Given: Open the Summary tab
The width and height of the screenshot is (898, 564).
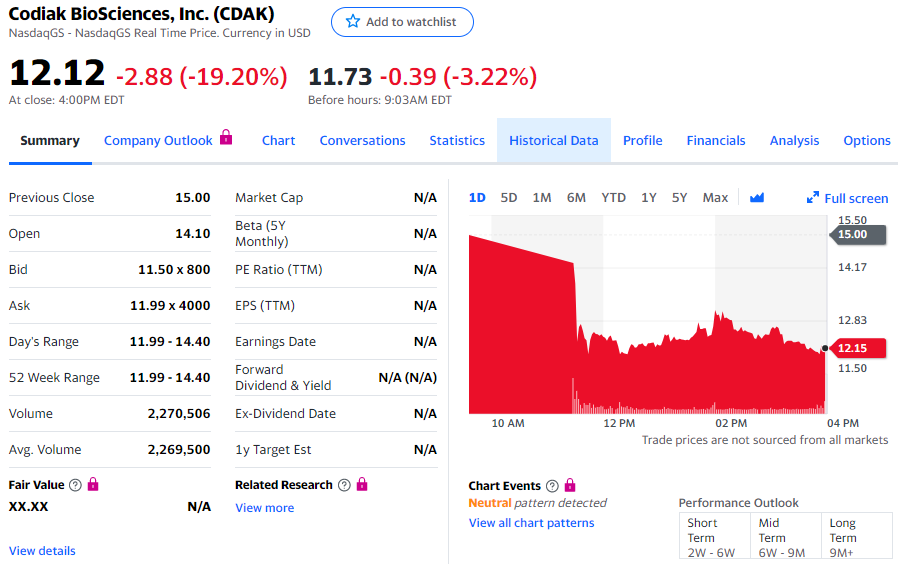Looking at the screenshot, I should coord(50,141).
